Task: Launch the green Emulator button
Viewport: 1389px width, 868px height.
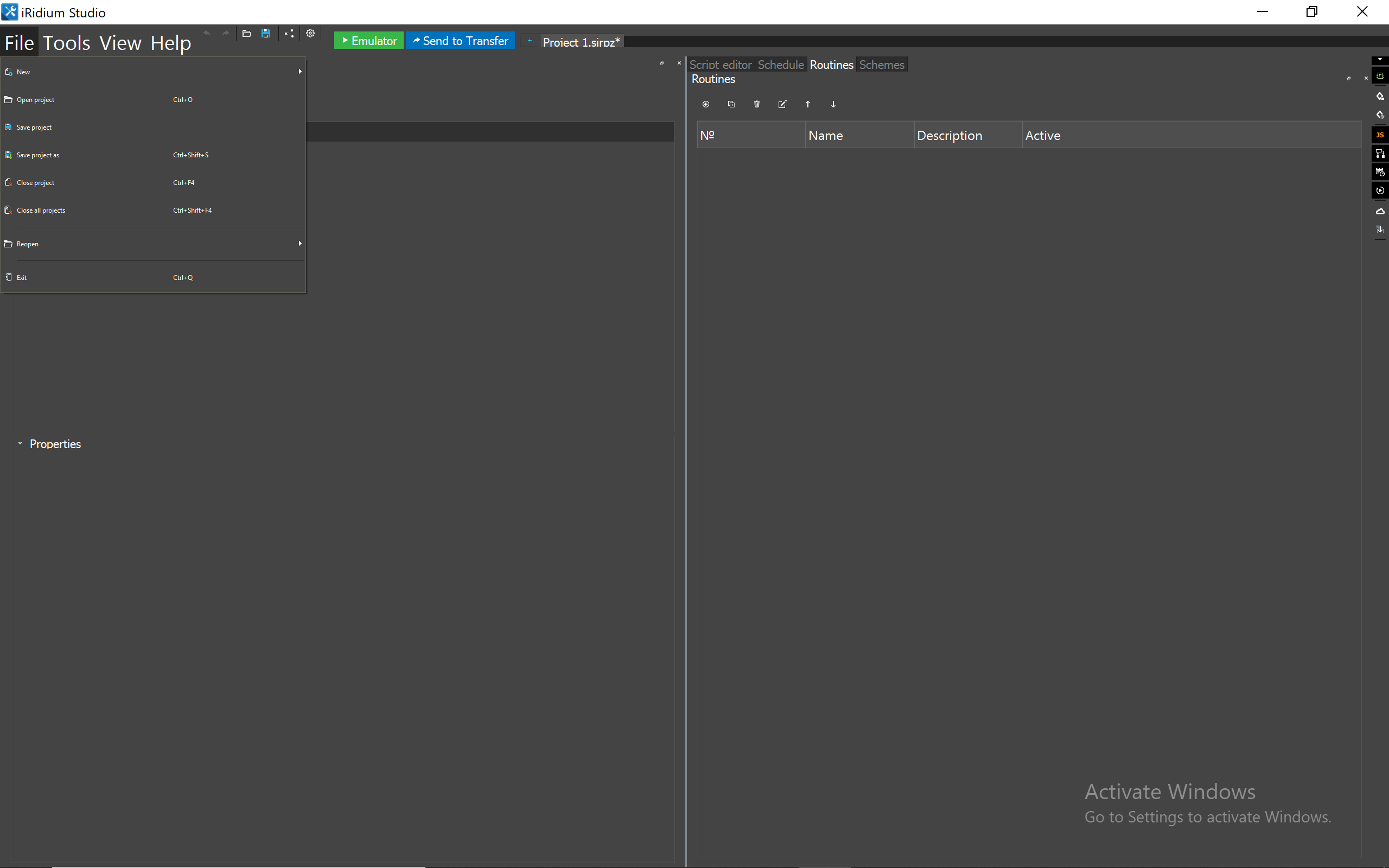Action: coord(369,41)
